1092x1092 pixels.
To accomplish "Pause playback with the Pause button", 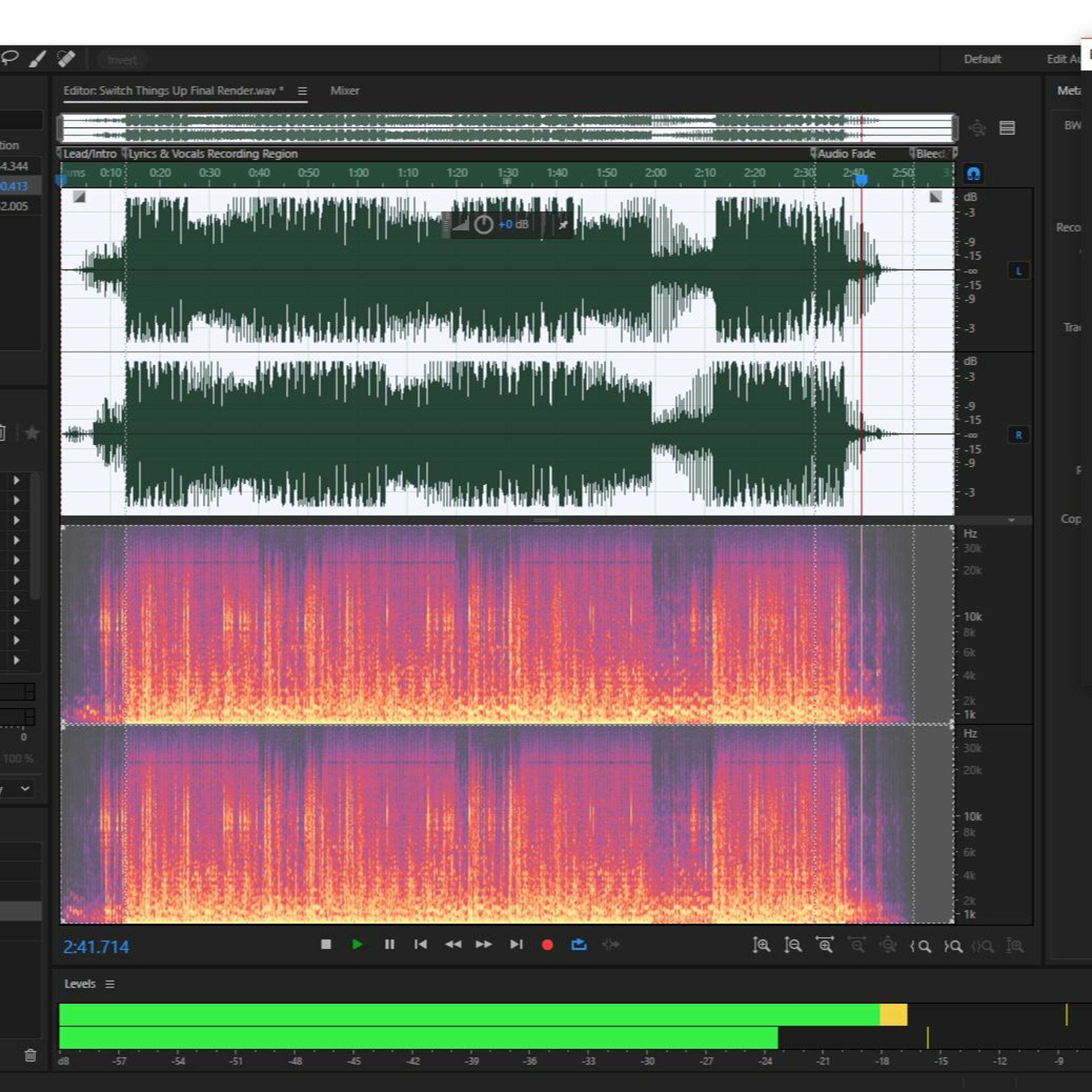I will (389, 945).
